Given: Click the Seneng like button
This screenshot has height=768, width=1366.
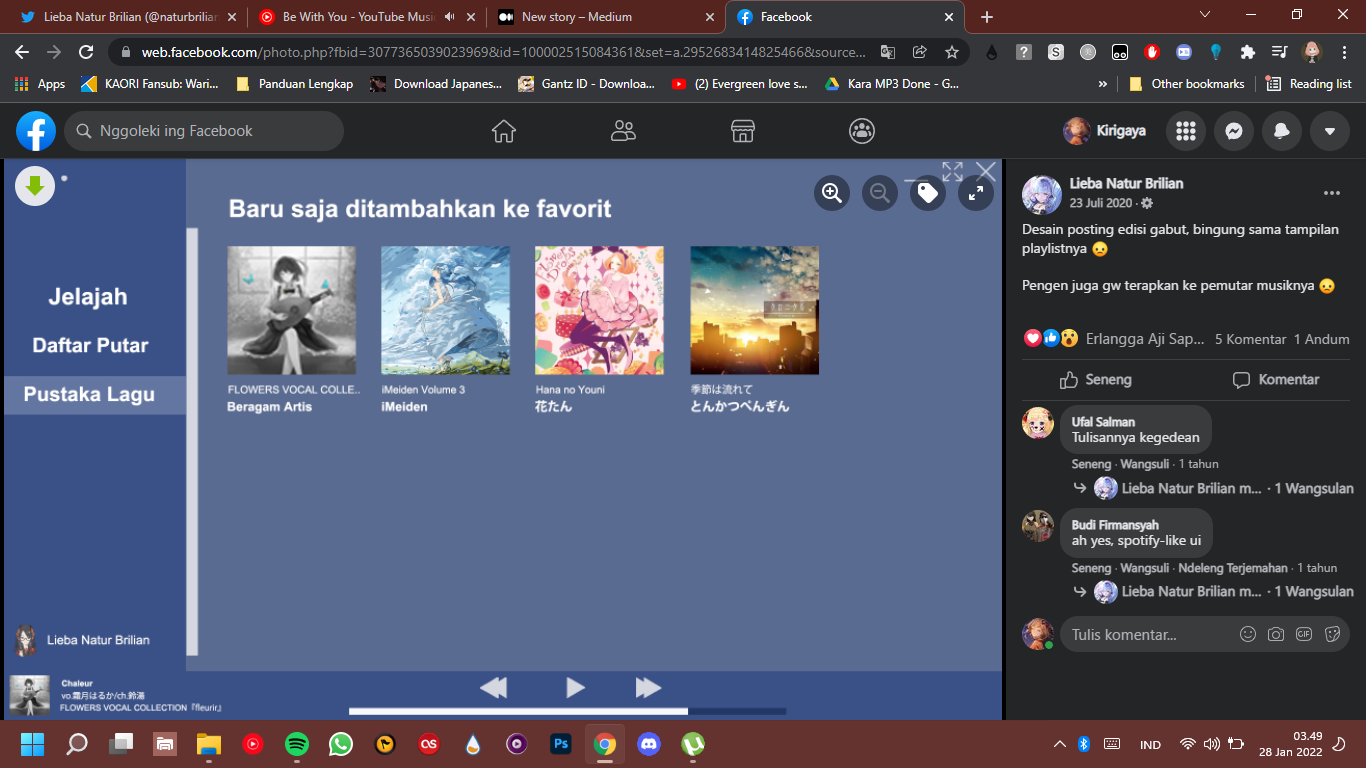Looking at the screenshot, I should [1096, 380].
